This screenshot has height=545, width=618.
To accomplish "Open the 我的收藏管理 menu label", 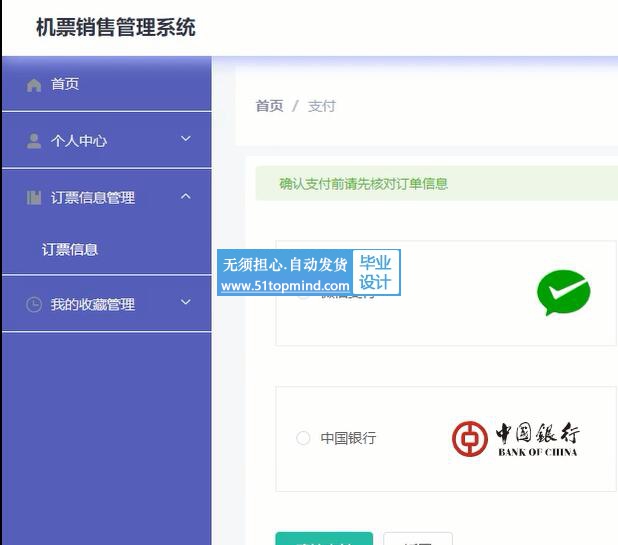I will click(x=93, y=304).
